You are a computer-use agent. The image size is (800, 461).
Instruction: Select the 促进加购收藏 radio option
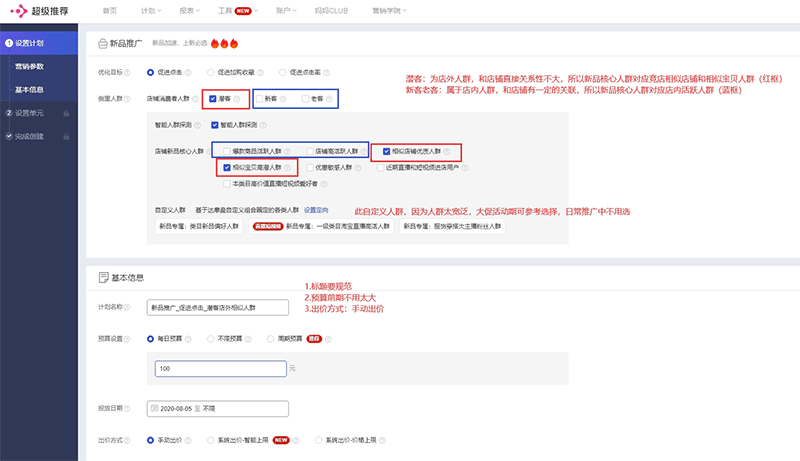(x=209, y=73)
